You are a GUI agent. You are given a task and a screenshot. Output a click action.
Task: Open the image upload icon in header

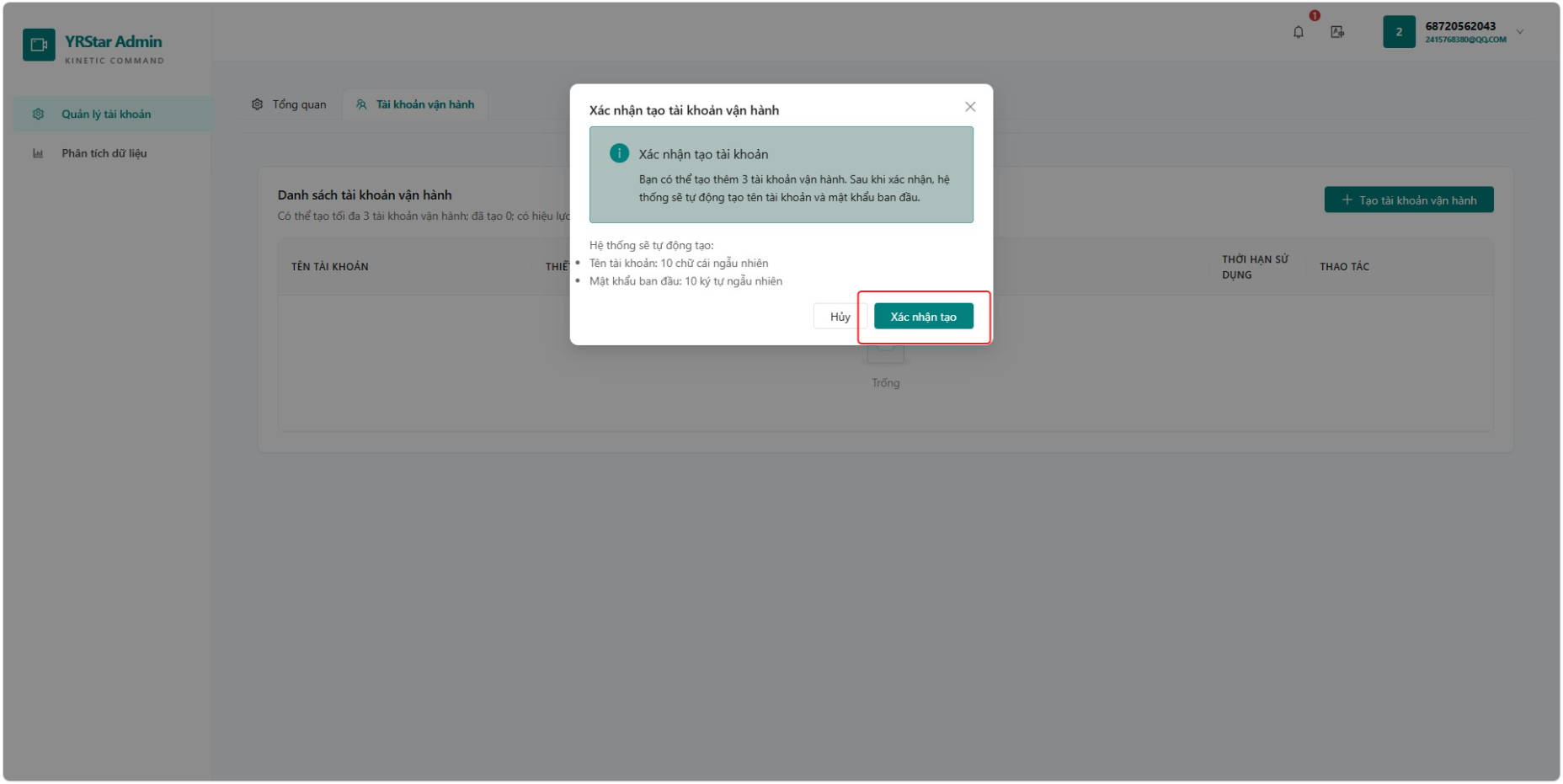(x=1337, y=32)
